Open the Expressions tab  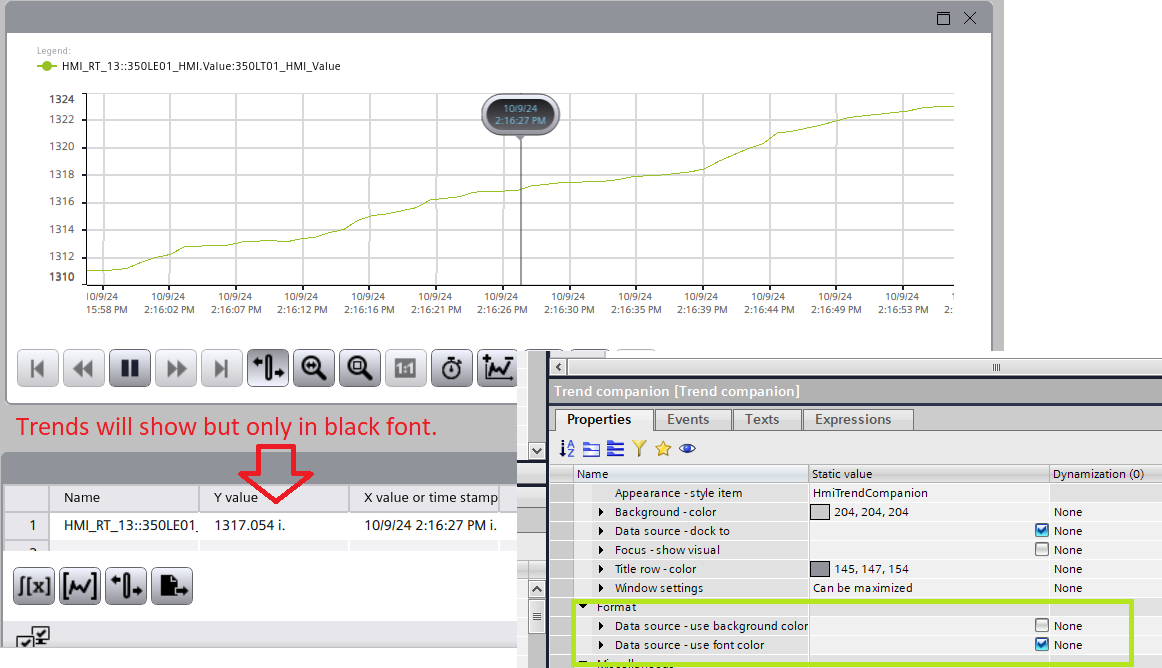tap(853, 419)
